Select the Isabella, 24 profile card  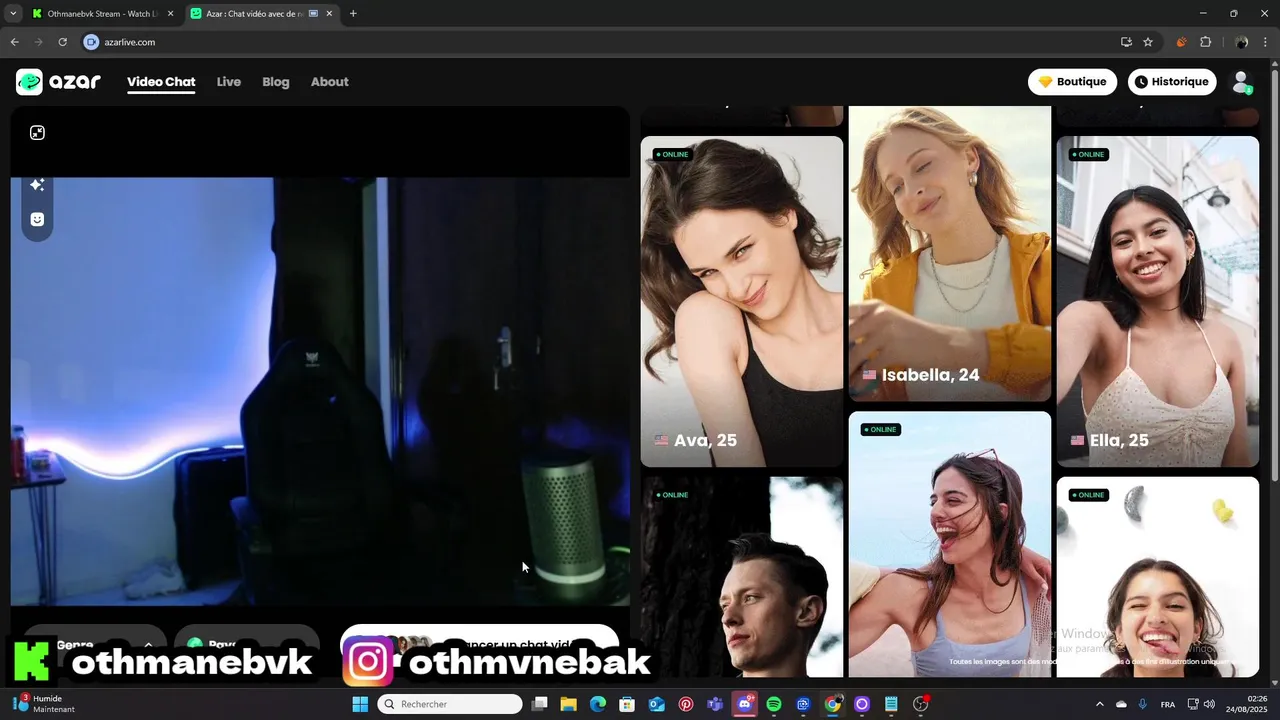pyautogui.click(x=950, y=254)
